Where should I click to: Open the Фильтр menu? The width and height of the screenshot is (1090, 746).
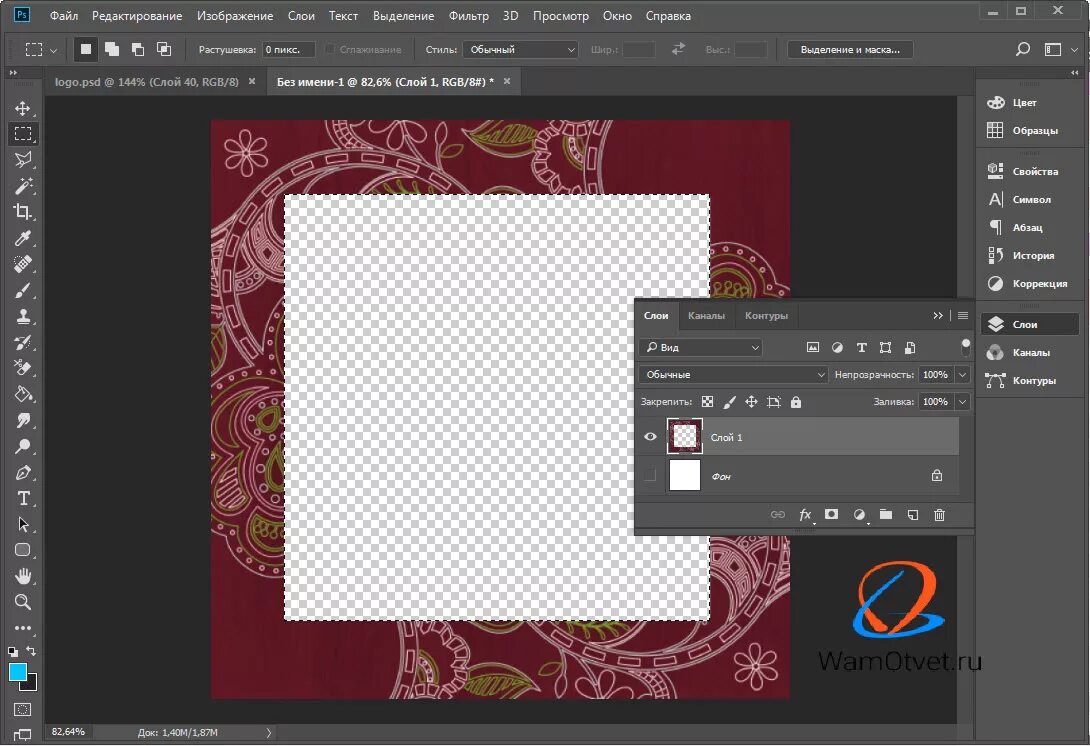click(469, 15)
